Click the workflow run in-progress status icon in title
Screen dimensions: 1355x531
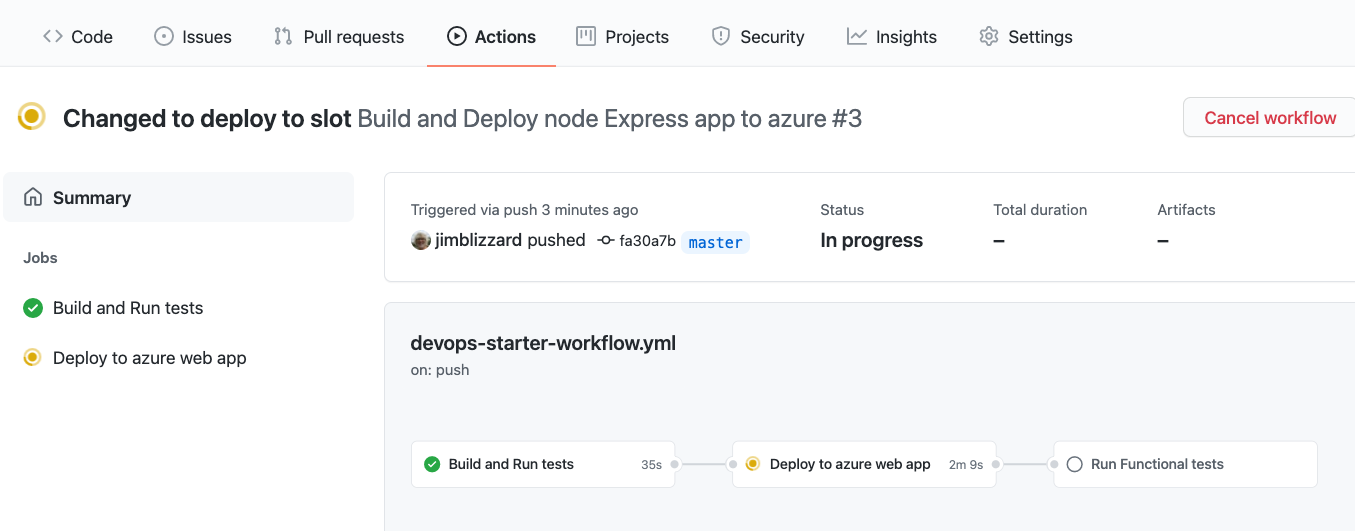[32, 117]
